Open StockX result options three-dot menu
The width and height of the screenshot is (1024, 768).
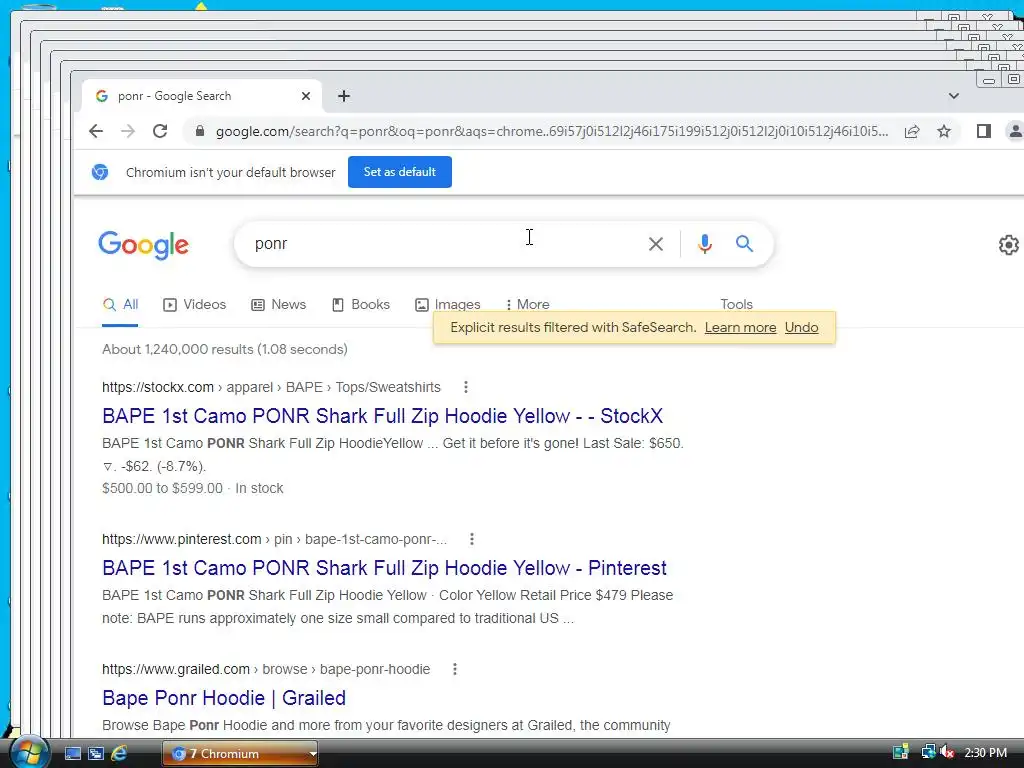466,387
